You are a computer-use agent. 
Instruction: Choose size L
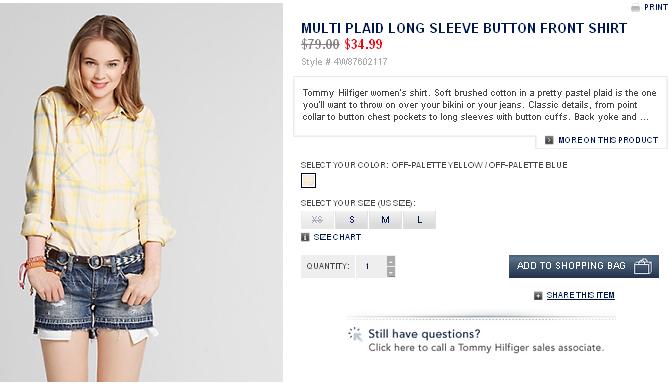pyautogui.click(x=419, y=220)
